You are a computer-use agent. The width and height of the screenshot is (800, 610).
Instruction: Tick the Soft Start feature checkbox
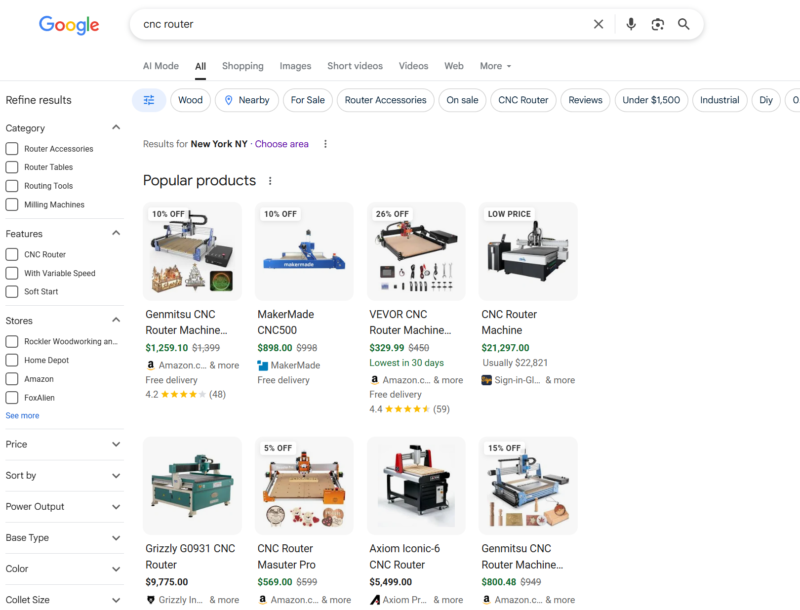(12, 292)
